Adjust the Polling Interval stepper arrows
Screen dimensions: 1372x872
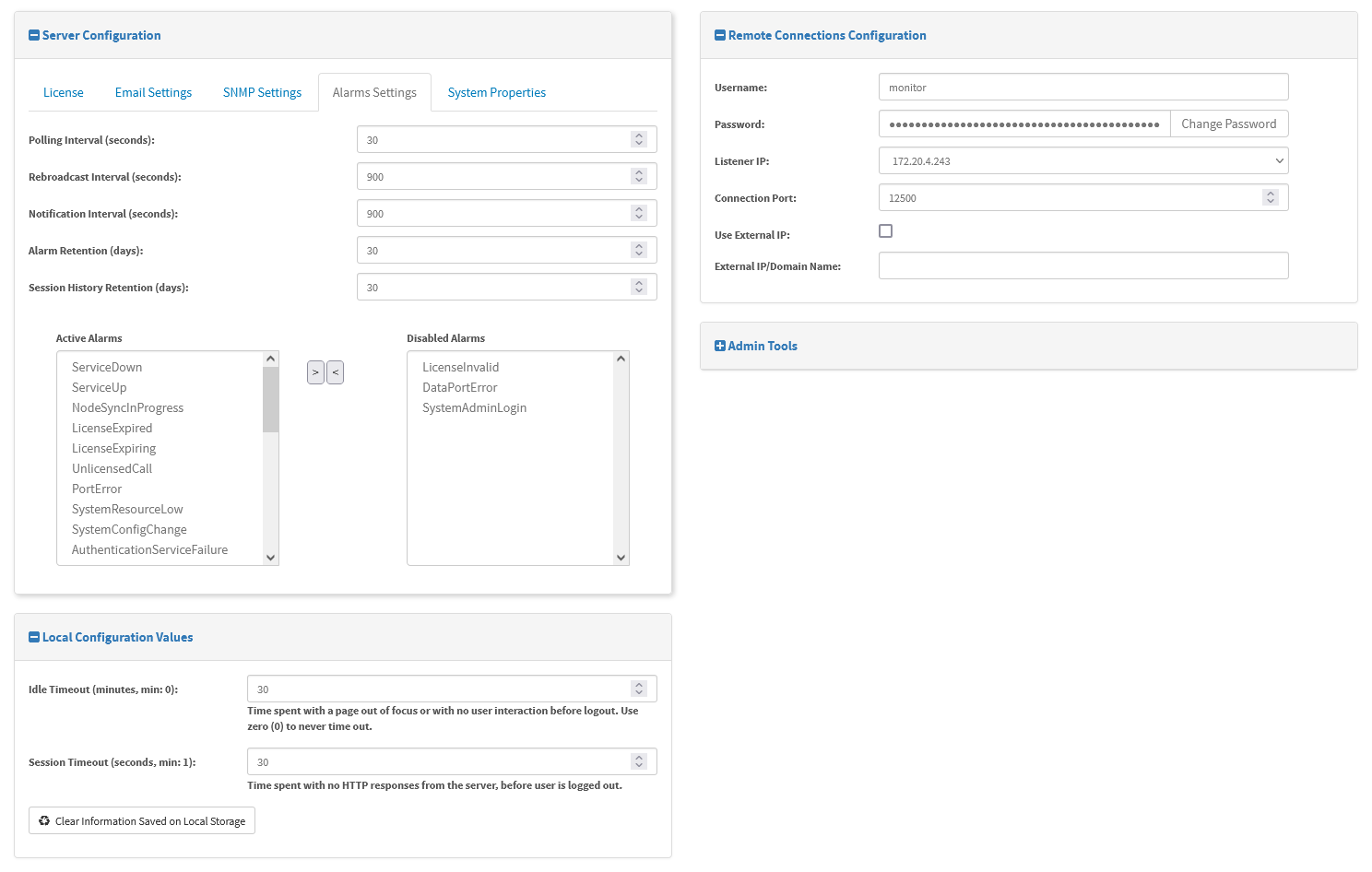639,139
